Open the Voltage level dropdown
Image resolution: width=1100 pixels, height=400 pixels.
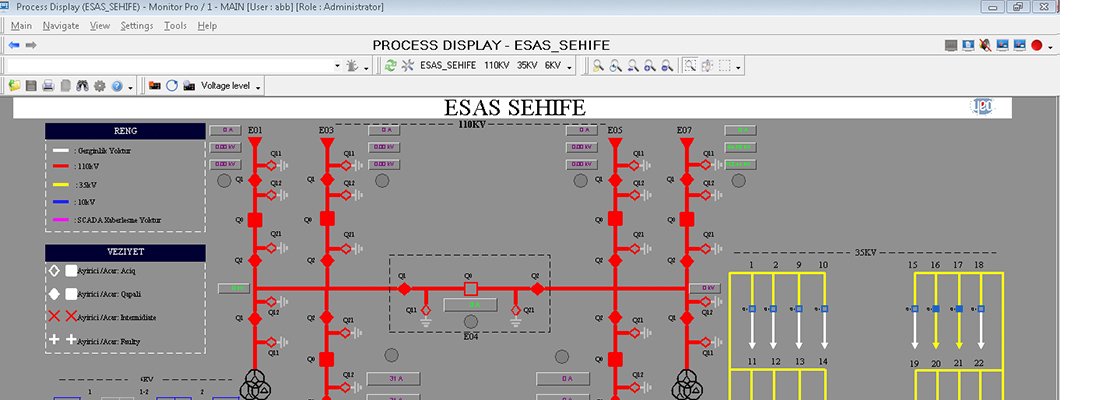230,87
